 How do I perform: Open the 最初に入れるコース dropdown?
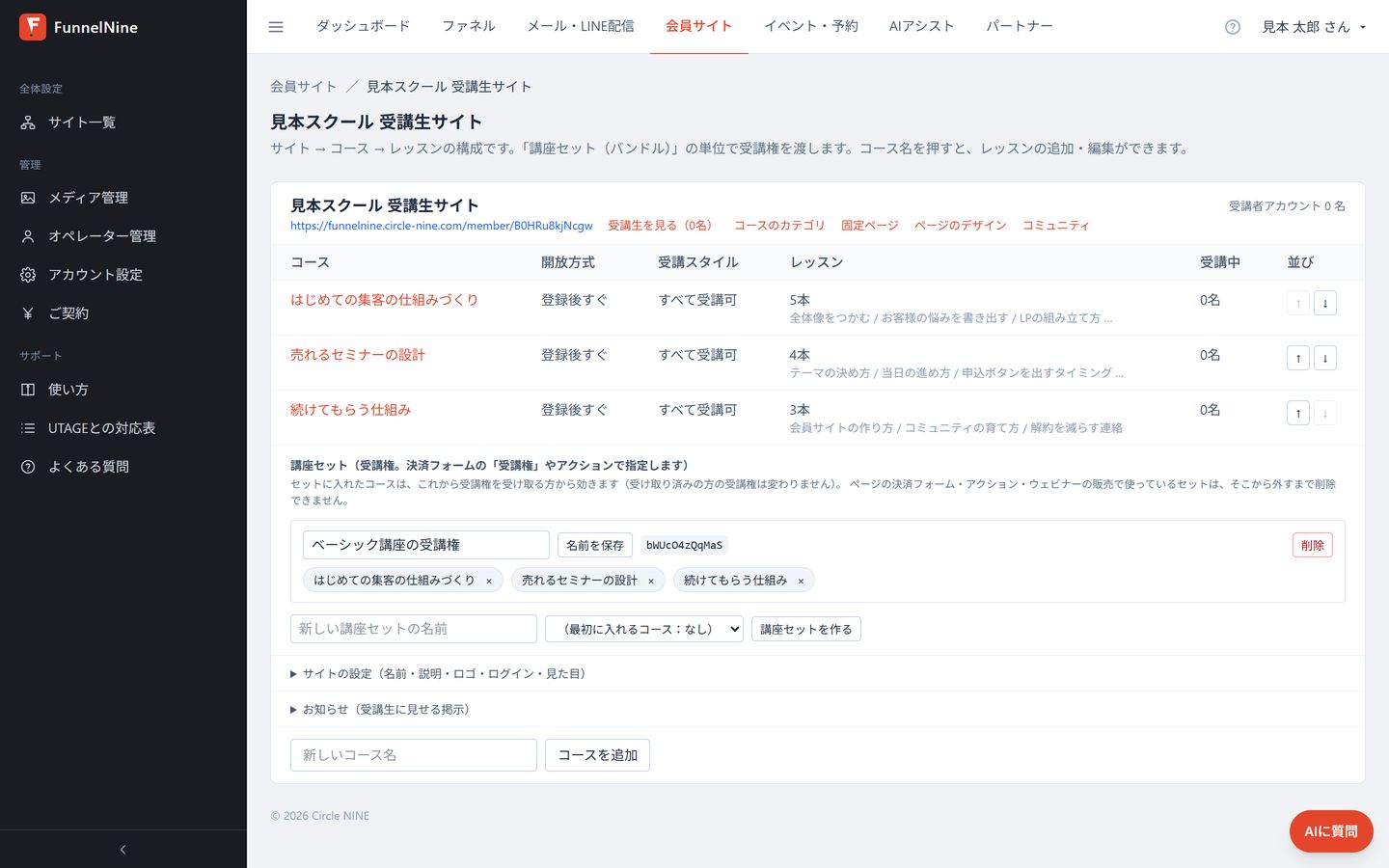[644, 629]
